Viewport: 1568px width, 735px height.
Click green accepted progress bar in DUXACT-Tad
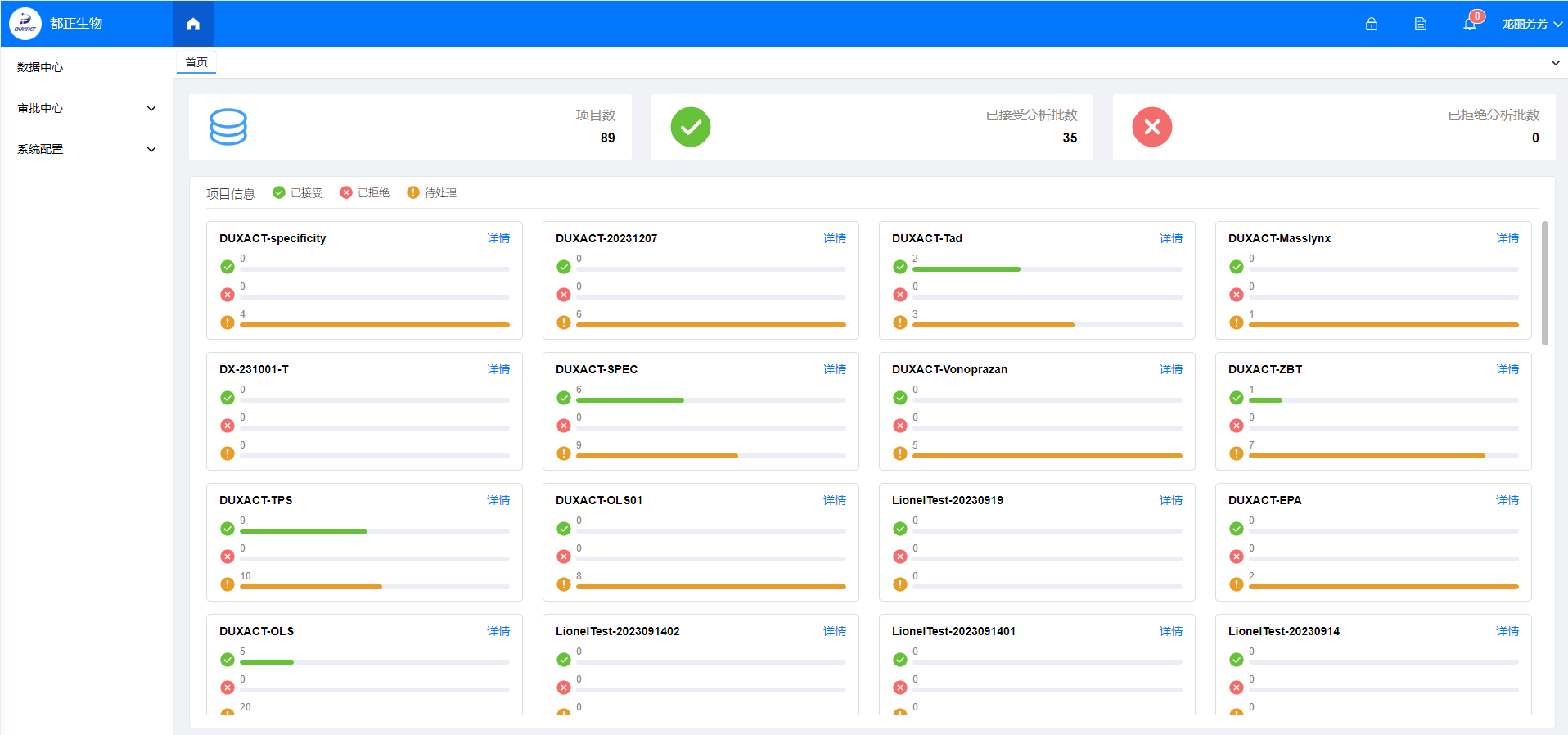[x=966, y=269]
